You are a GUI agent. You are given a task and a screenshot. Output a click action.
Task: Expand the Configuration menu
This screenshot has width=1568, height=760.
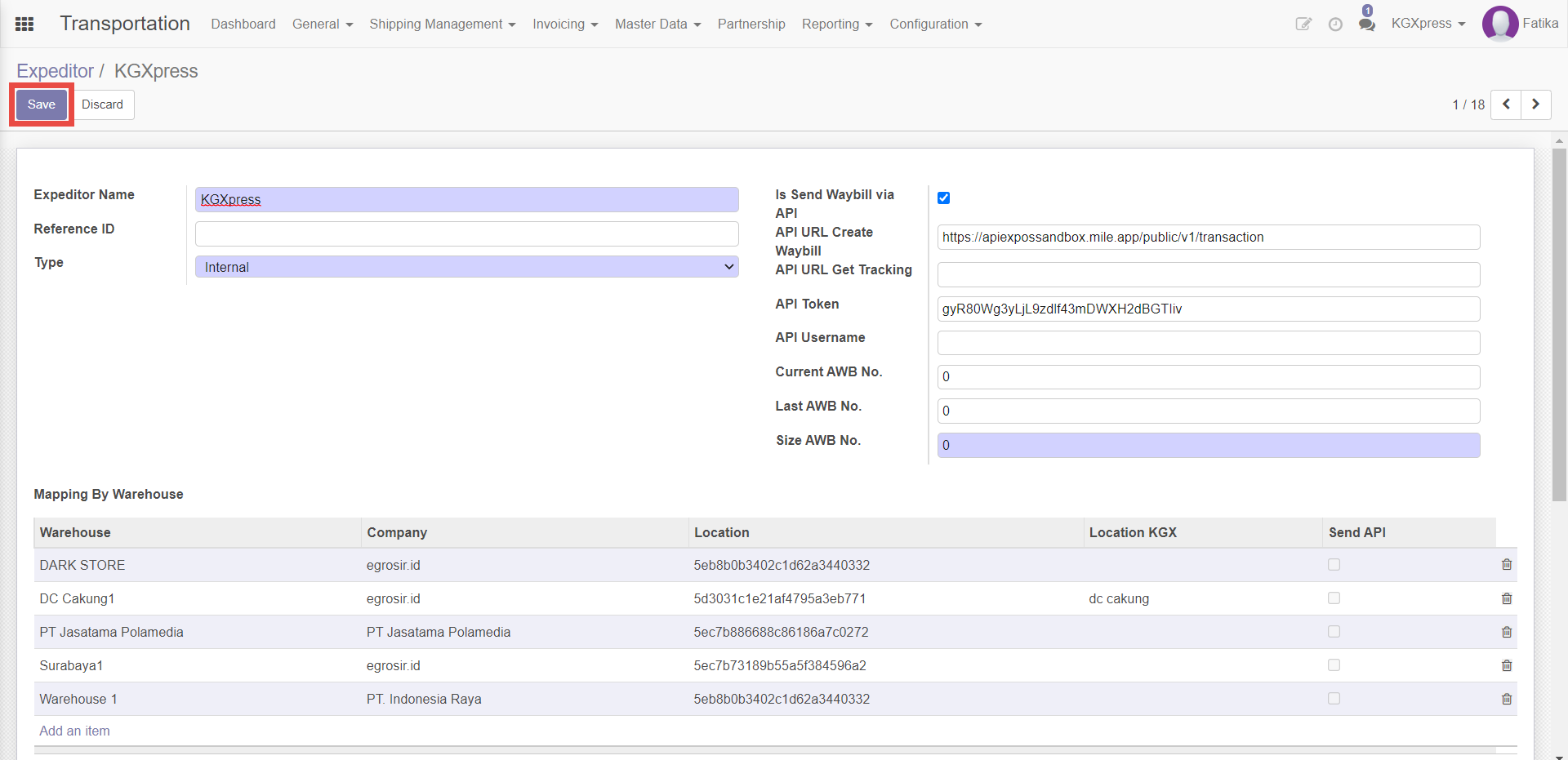pyautogui.click(x=936, y=24)
